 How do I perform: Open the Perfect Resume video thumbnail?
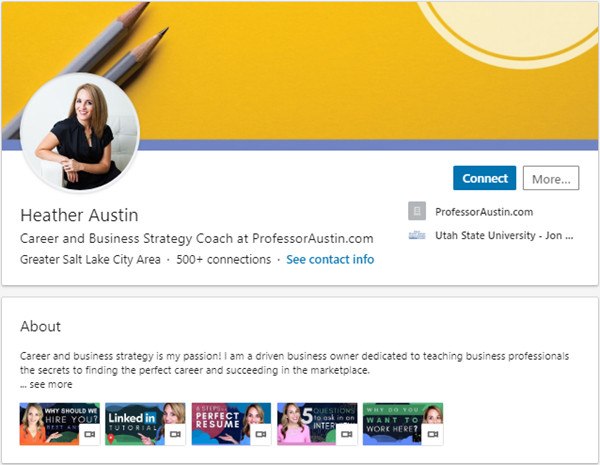[231, 424]
